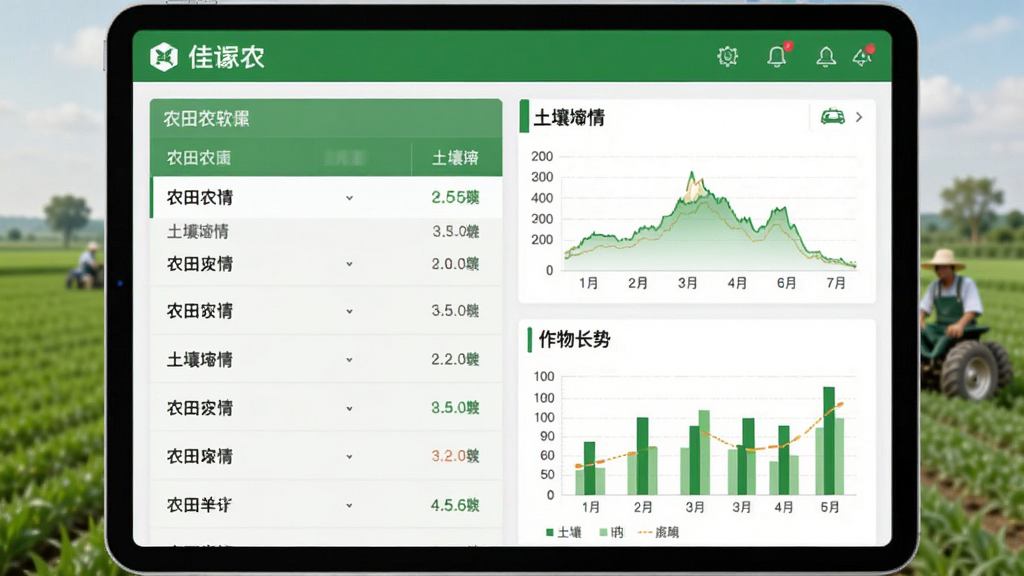Expand the row showing value 2.55
This screenshot has height=576, width=1024.
pos(349,198)
